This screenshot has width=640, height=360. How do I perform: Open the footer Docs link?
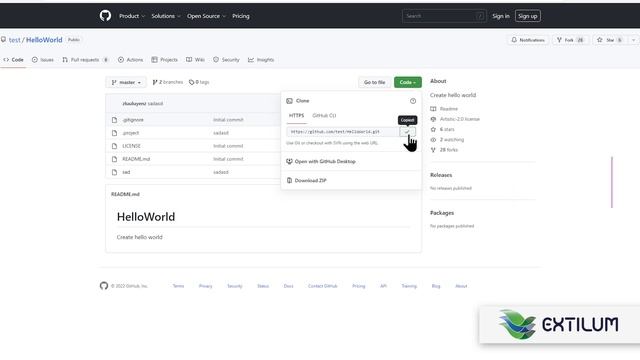[x=289, y=286]
